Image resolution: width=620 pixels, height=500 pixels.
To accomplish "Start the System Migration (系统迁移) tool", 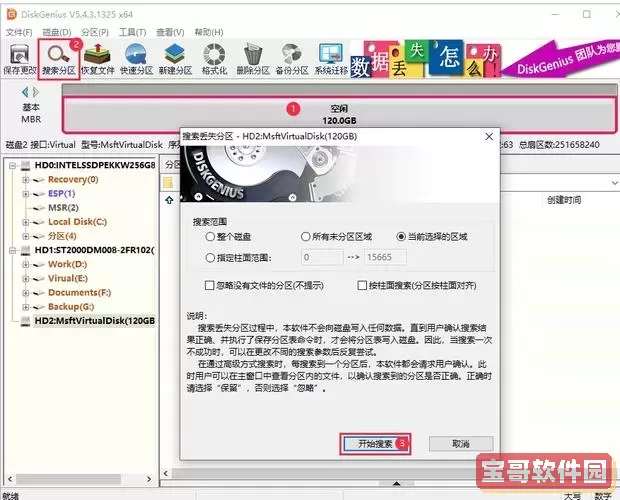I will point(331,60).
